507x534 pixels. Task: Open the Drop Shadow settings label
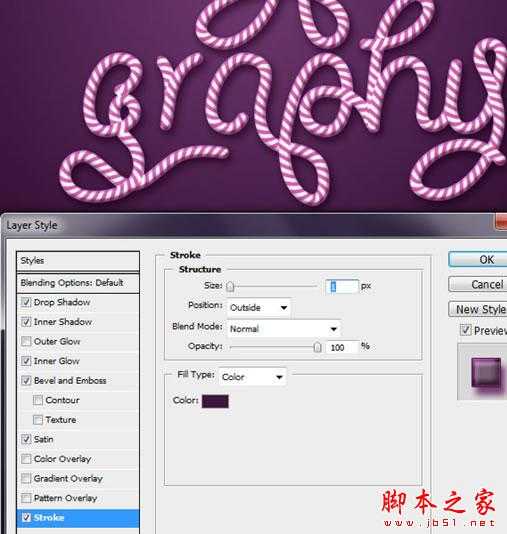click(x=62, y=302)
